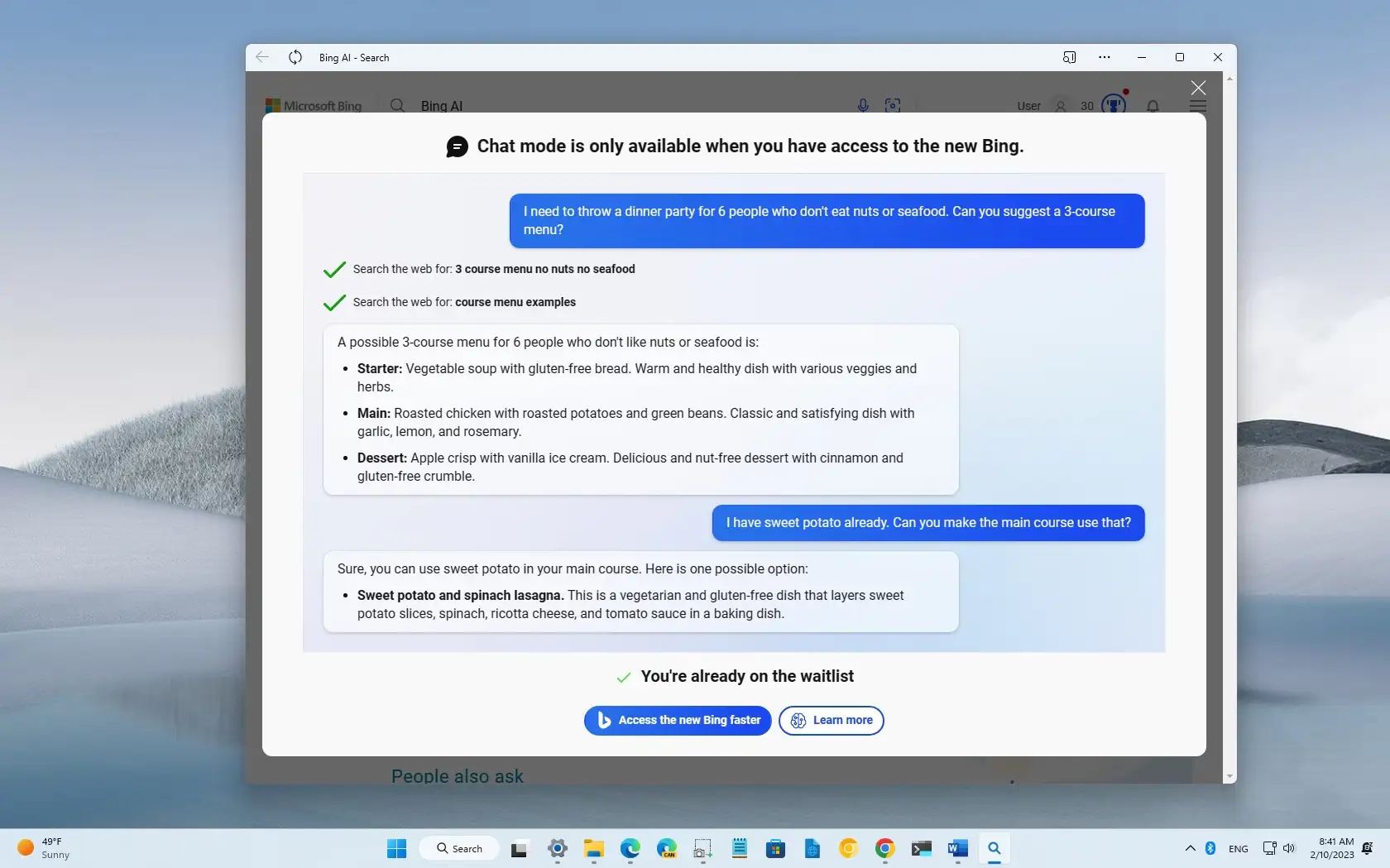Viewport: 1390px width, 868px height.
Task: Click the 'Dessert:' menu item text
Action: click(382, 458)
